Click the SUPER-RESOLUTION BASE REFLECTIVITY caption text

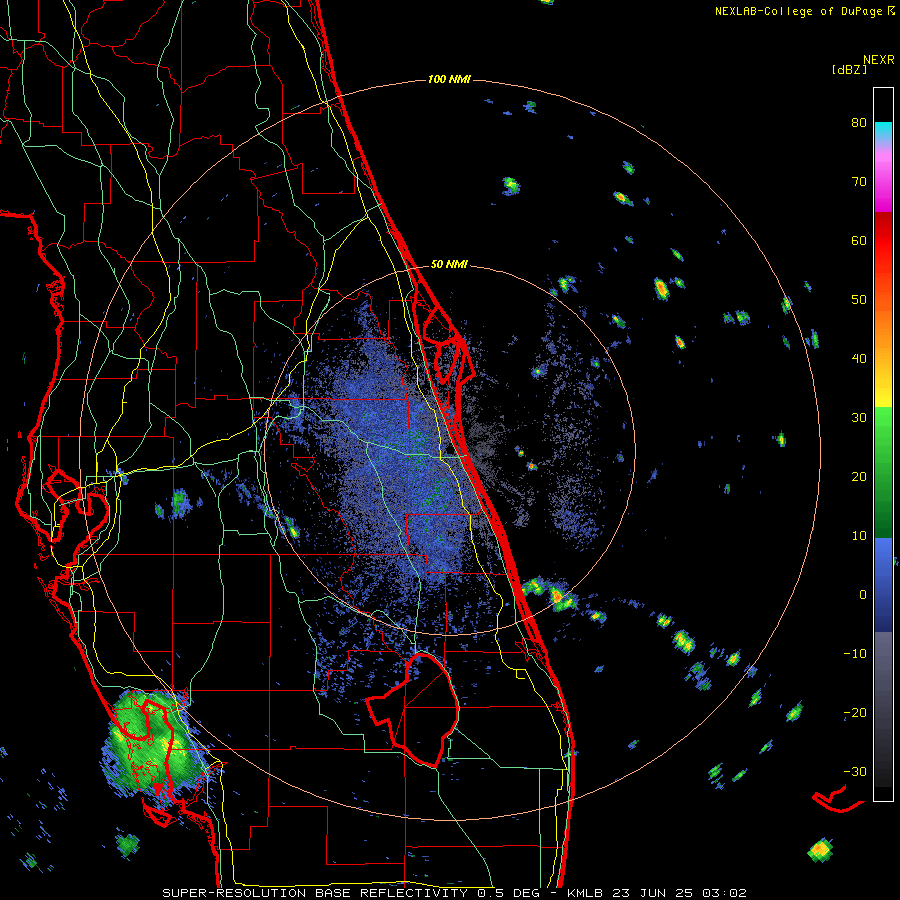(x=315, y=893)
